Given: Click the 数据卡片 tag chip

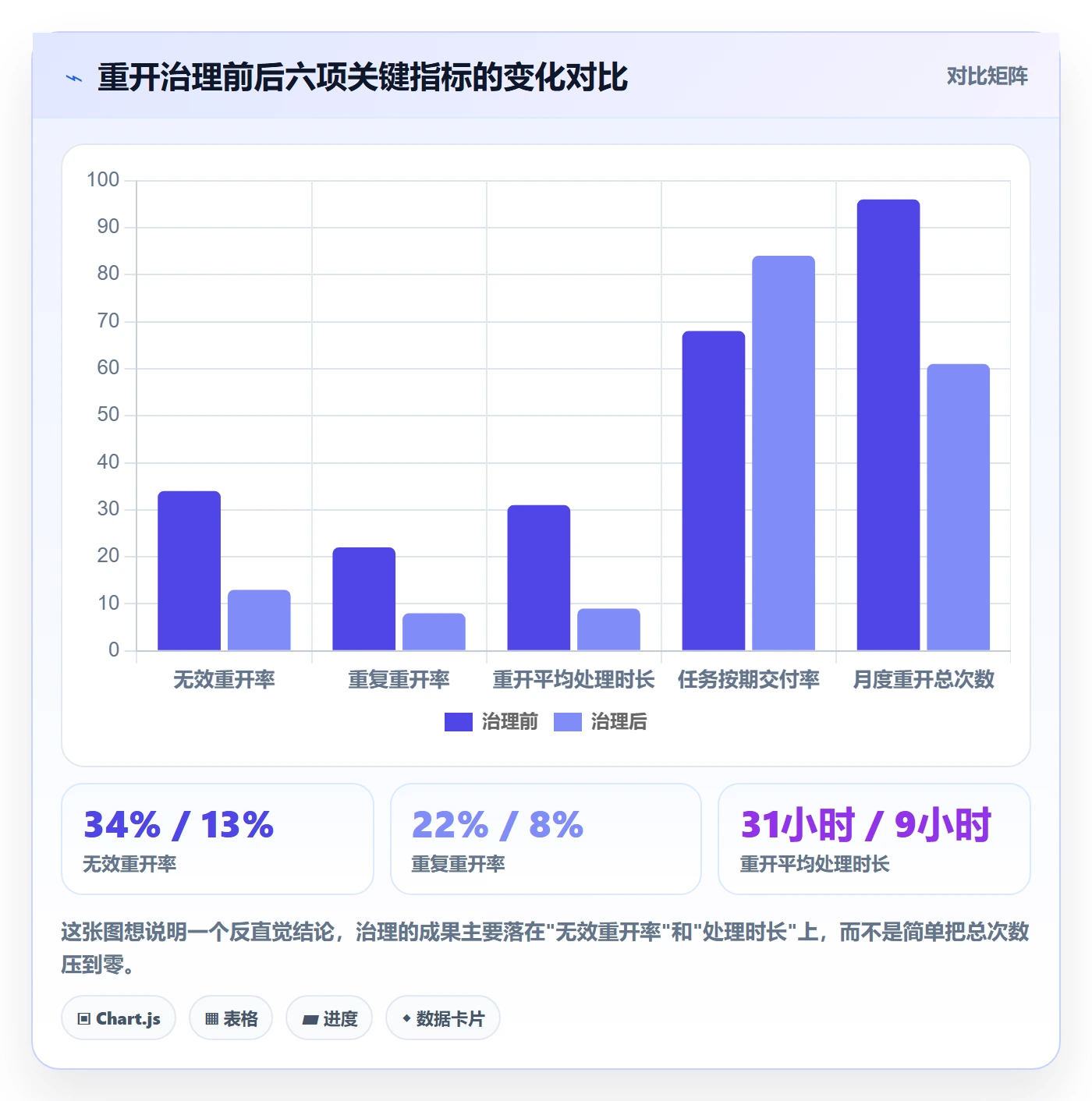Looking at the screenshot, I should tap(443, 1018).
